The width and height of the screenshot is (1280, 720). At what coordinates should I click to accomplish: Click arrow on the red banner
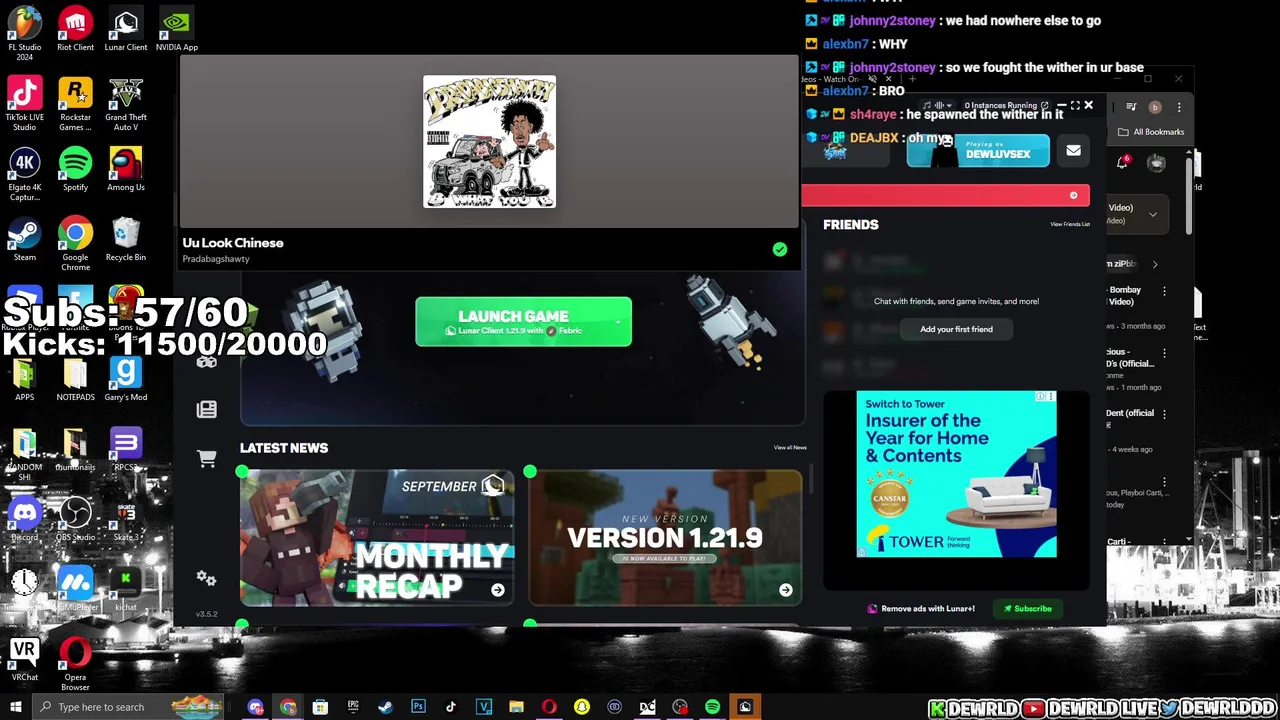[1073, 196]
